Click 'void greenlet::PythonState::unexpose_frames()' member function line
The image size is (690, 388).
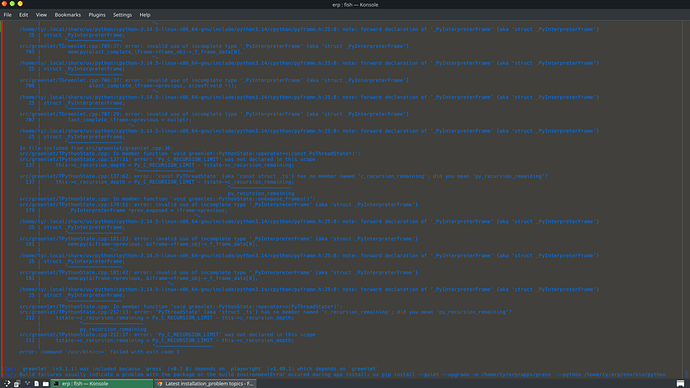coord(167,199)
